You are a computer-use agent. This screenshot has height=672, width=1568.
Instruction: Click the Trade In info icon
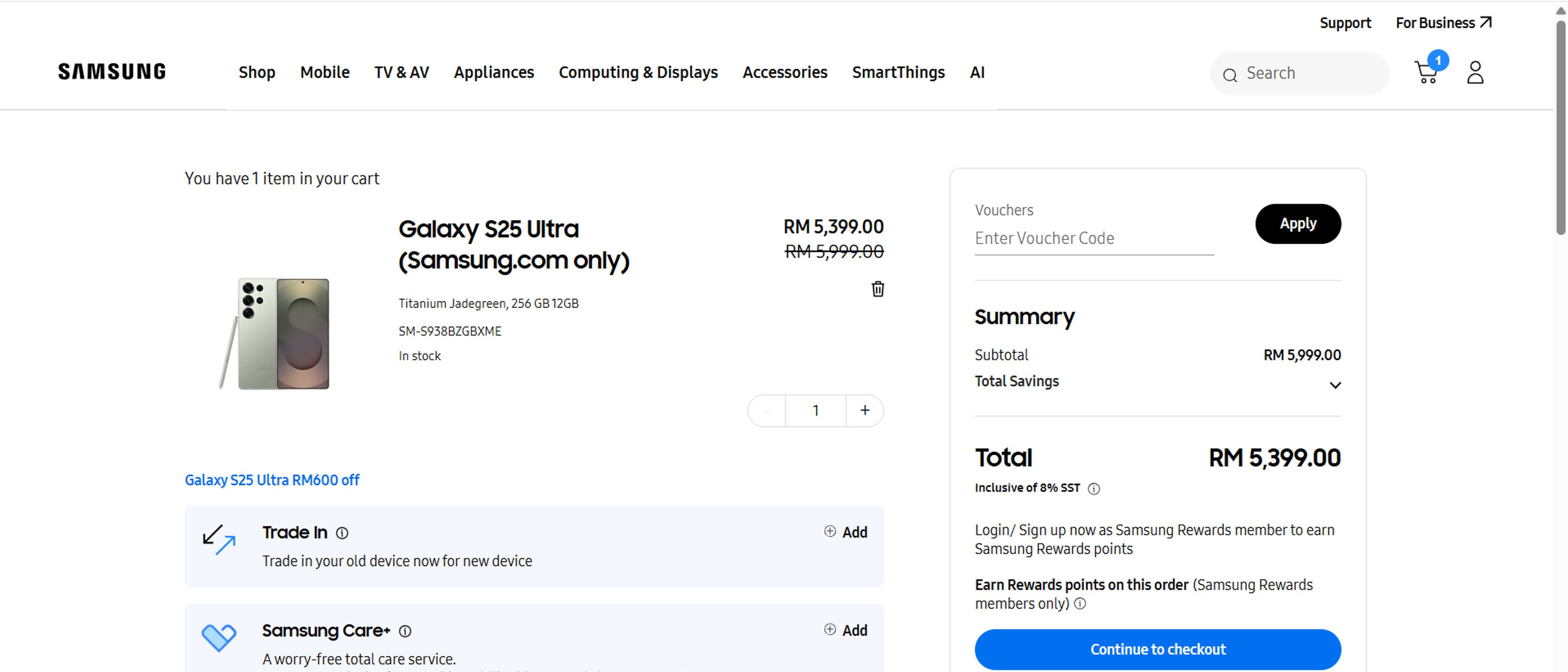click(342, 533)
